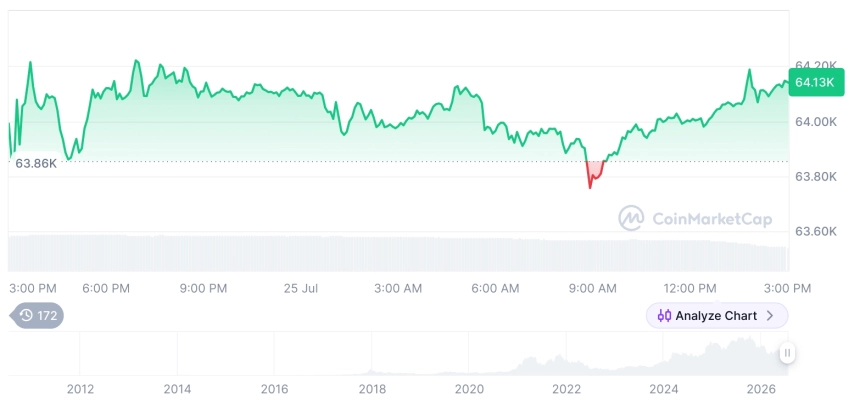Click the 2012 year on overview timeline
The width and height of the screenshot is (860, 401).
tap(80, 389)
